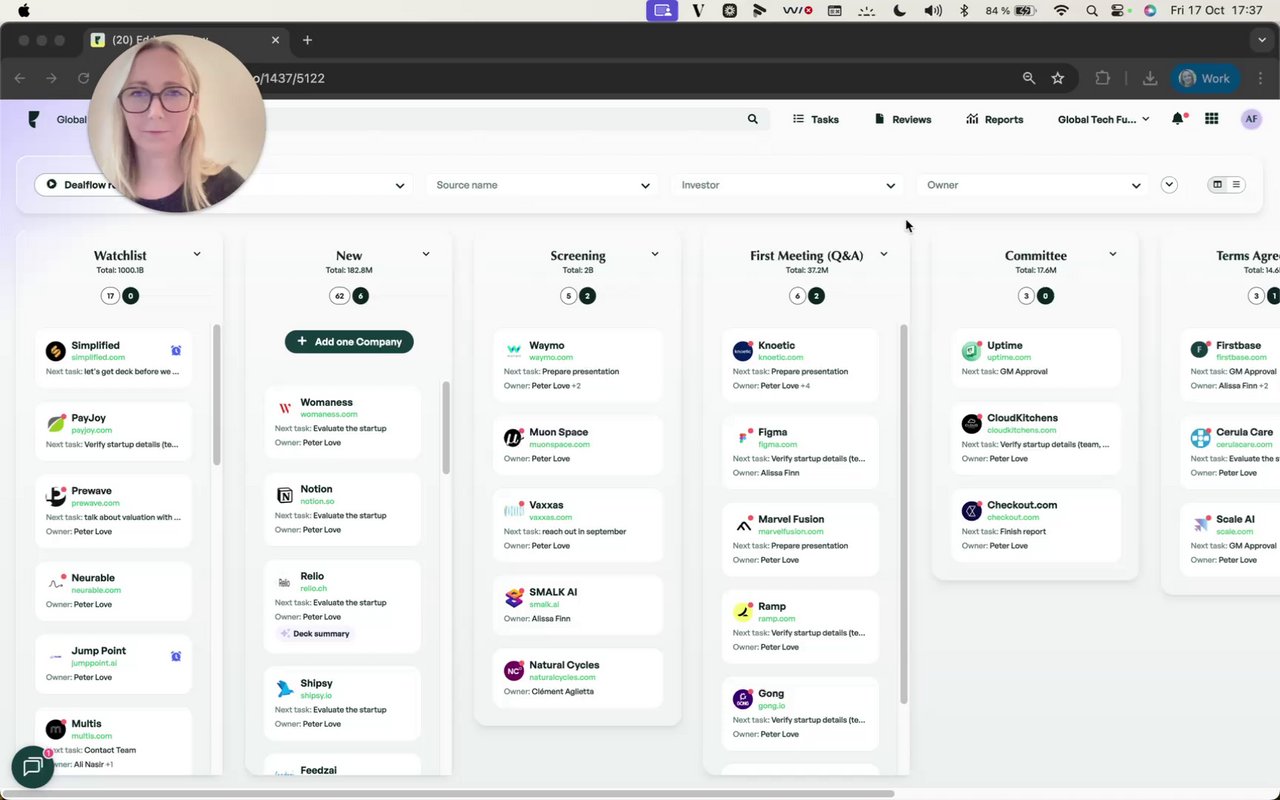Screen dimensions: 1280x800
Task: Open the womaness.com link
Action: pos(329,414)
